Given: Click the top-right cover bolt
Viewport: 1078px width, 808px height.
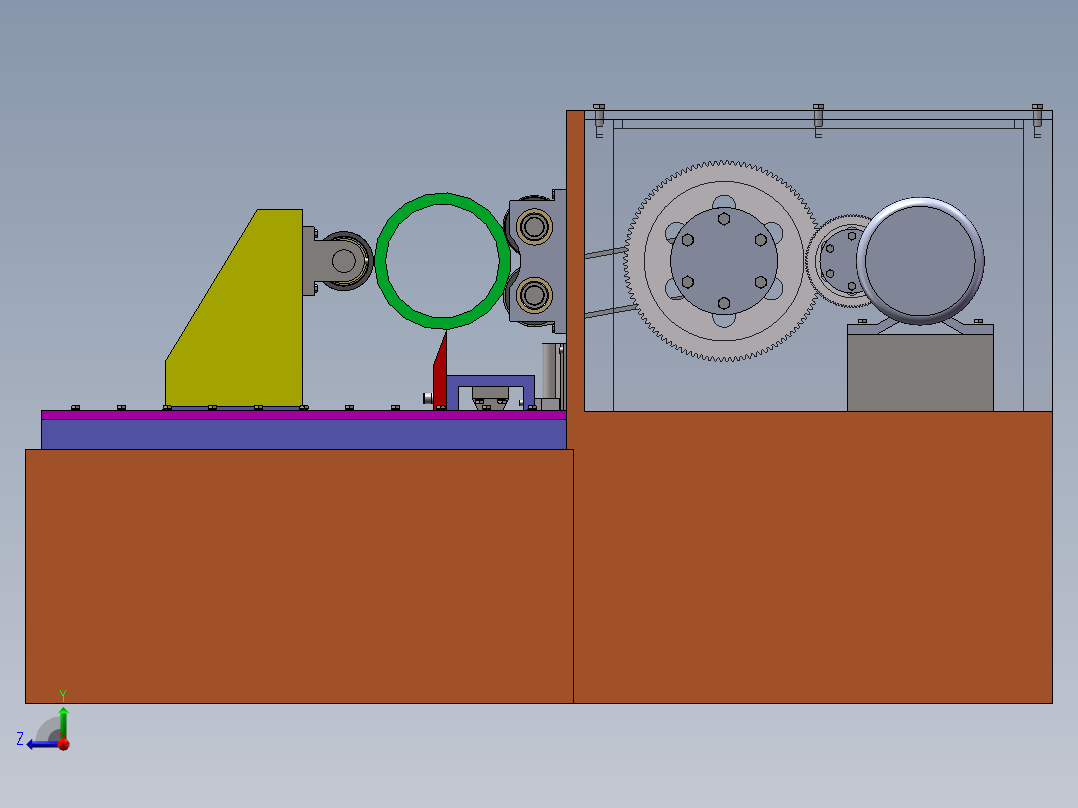Looking at the screenshot, I should pyautogui.click(x=1037, y=116).
